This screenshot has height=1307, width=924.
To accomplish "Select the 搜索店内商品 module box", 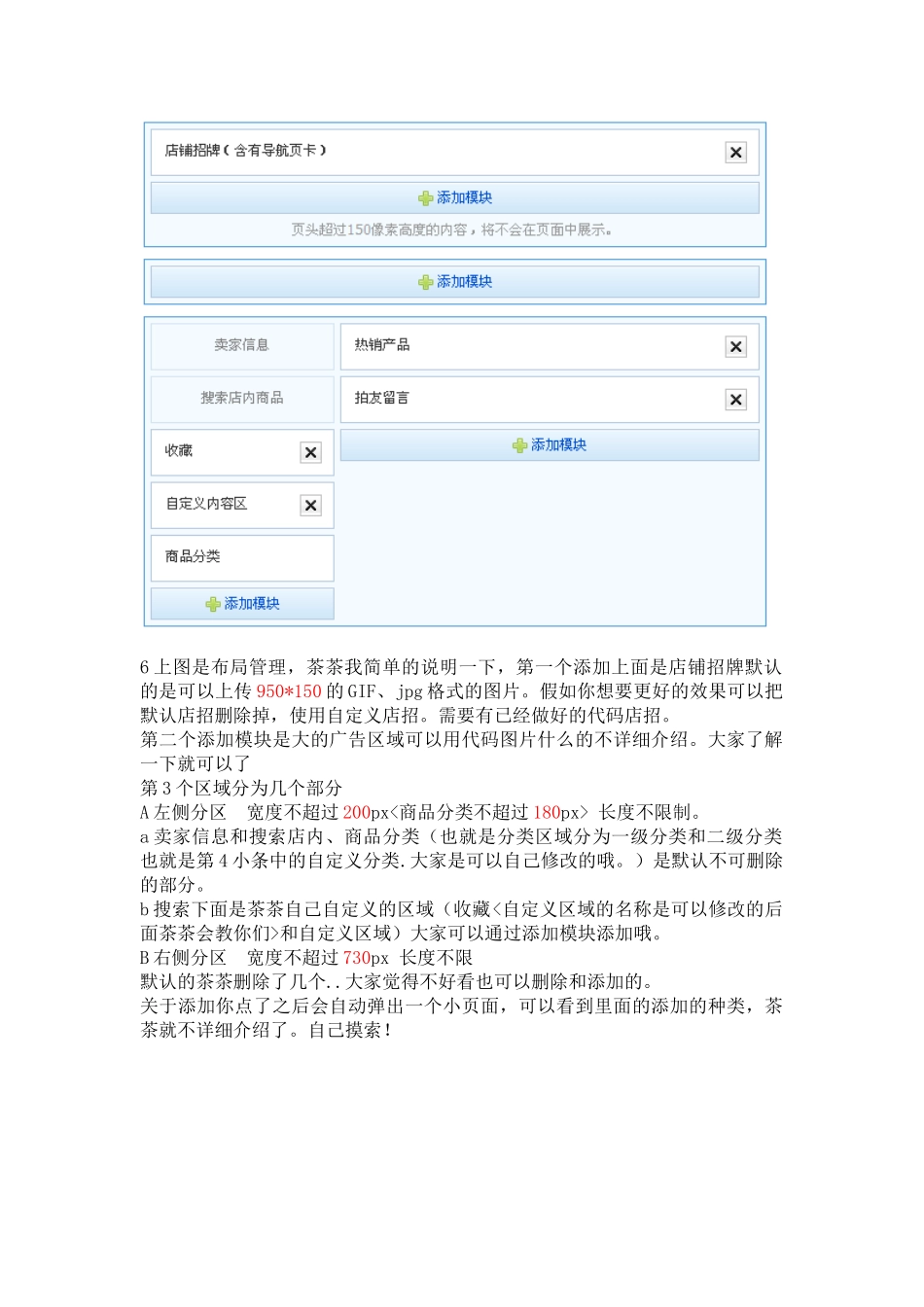I will 242,398.
